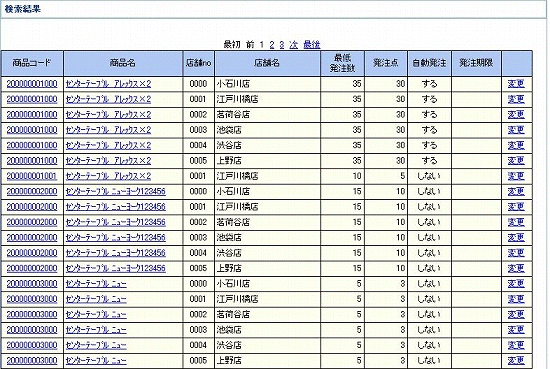Viewport: 550px width, 369px height.
Task: Open アレックス×2 product name for code 200000001001
Action: (x=108, y=176)
